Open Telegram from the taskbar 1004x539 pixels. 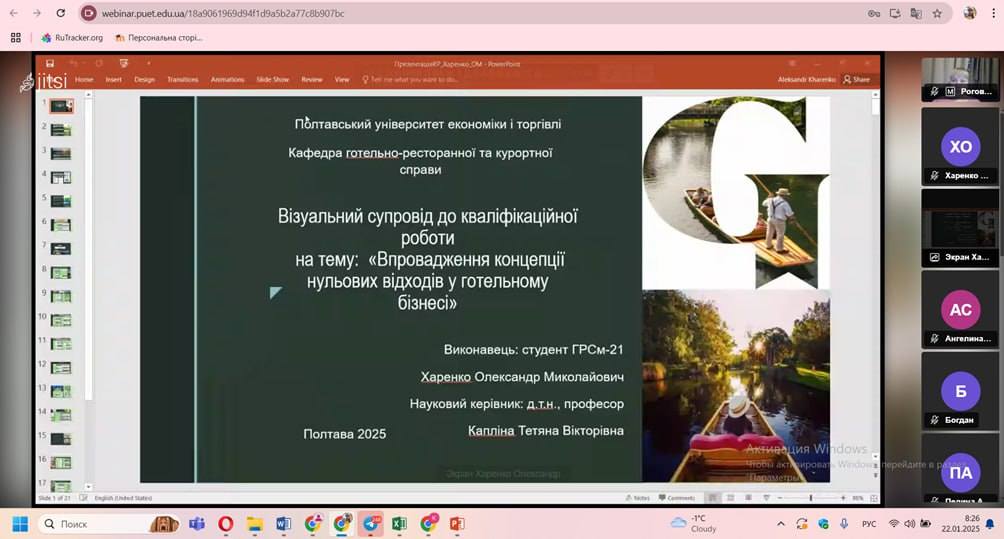[x=371, y=523]
